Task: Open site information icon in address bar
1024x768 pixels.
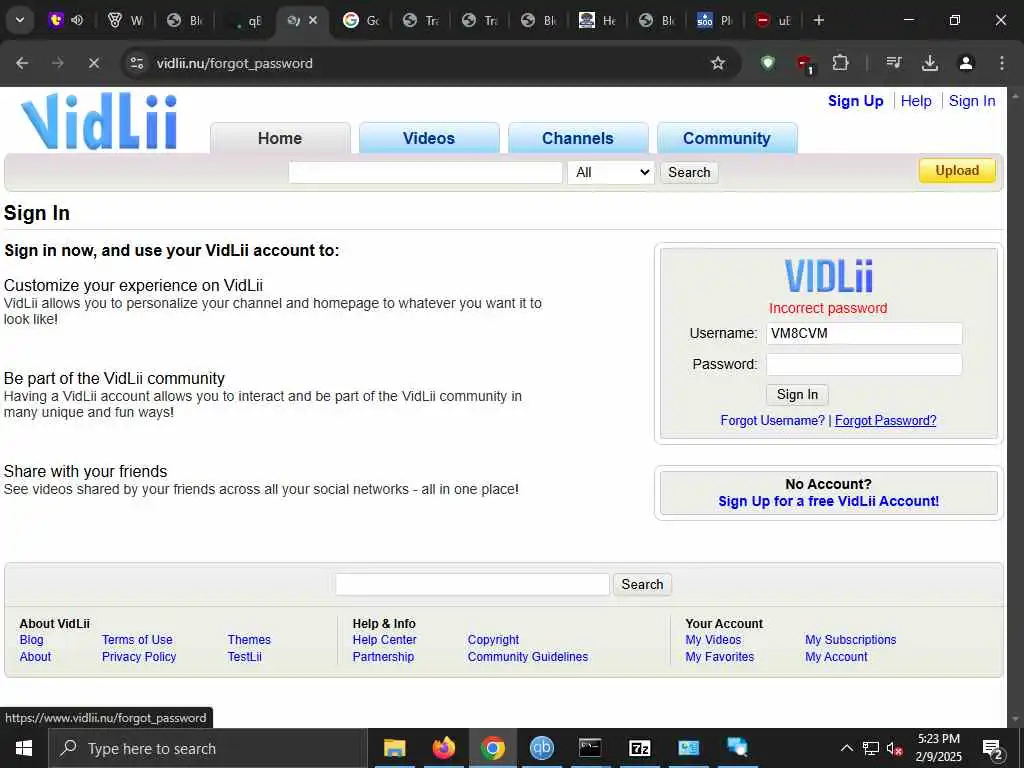Action: coord(136,63)
